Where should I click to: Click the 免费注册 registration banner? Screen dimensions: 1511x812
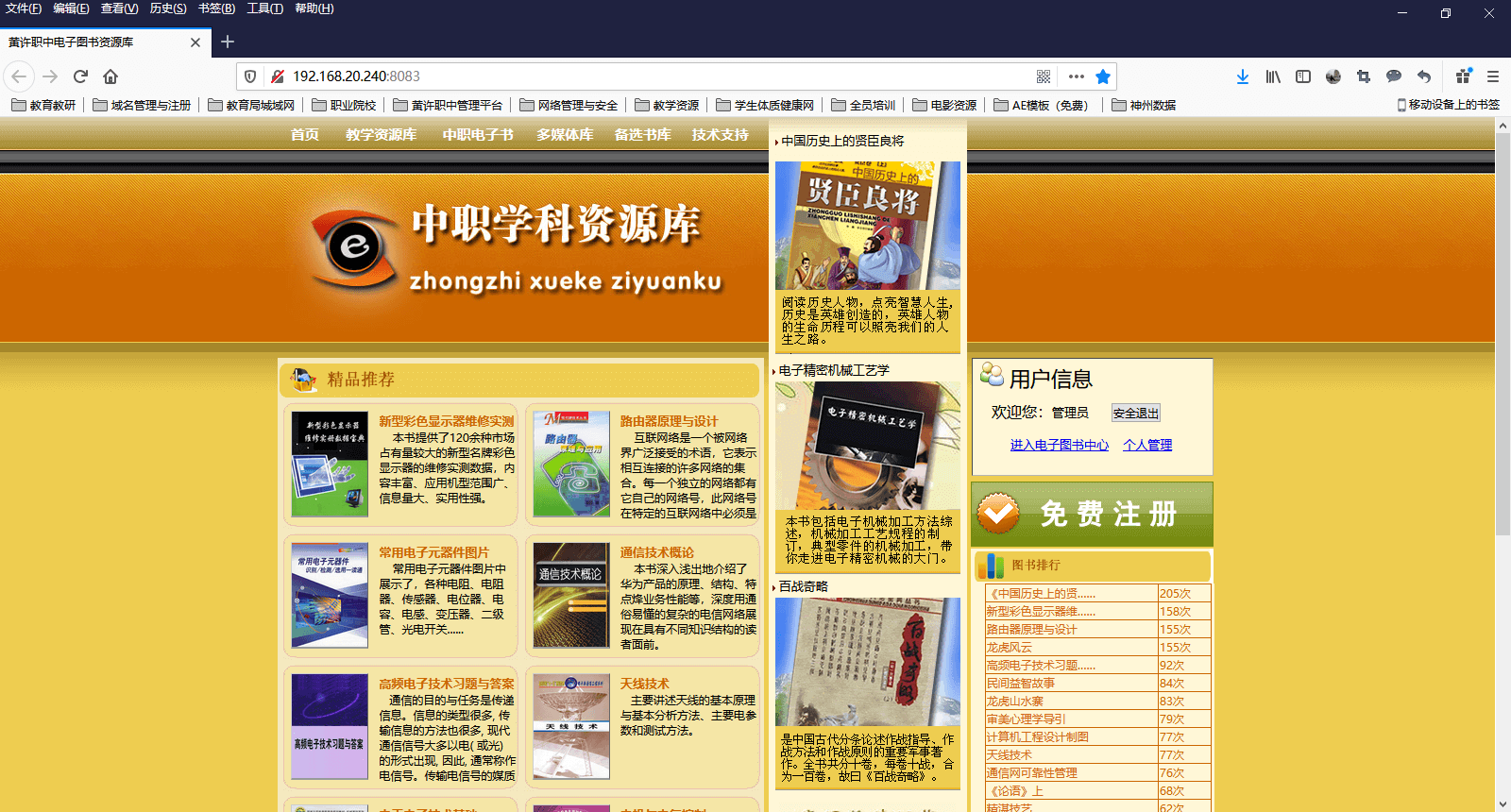tap(1092, 515)
